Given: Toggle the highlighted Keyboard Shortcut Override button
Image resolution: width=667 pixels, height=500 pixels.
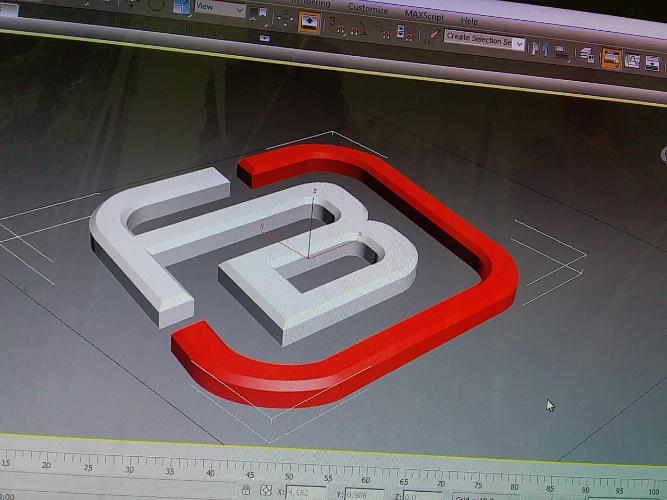Looking at the screenshot, I should 309,22.
